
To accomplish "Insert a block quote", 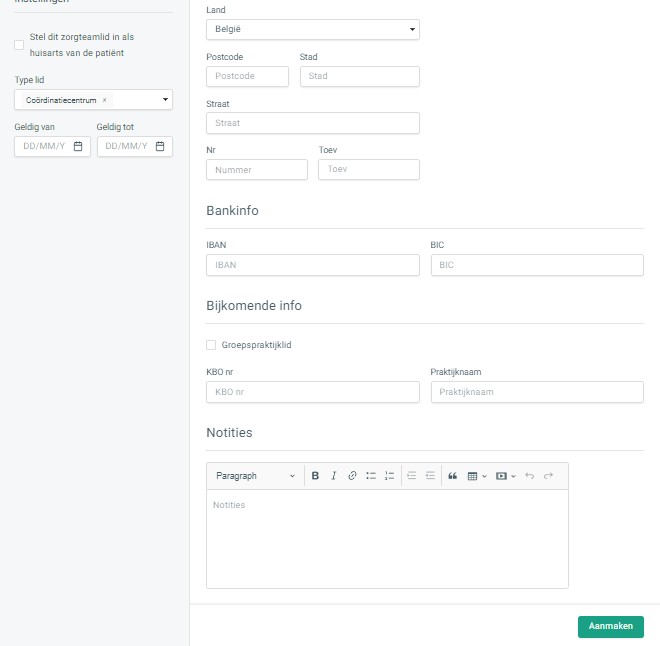I will [x=452, y=476].
